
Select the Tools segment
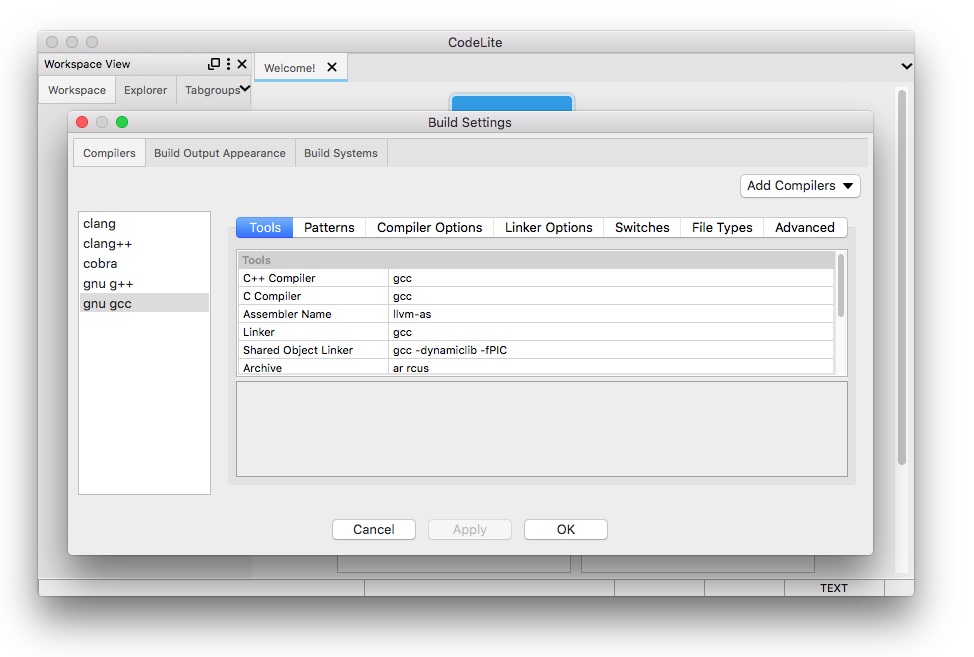pos(265,227)
